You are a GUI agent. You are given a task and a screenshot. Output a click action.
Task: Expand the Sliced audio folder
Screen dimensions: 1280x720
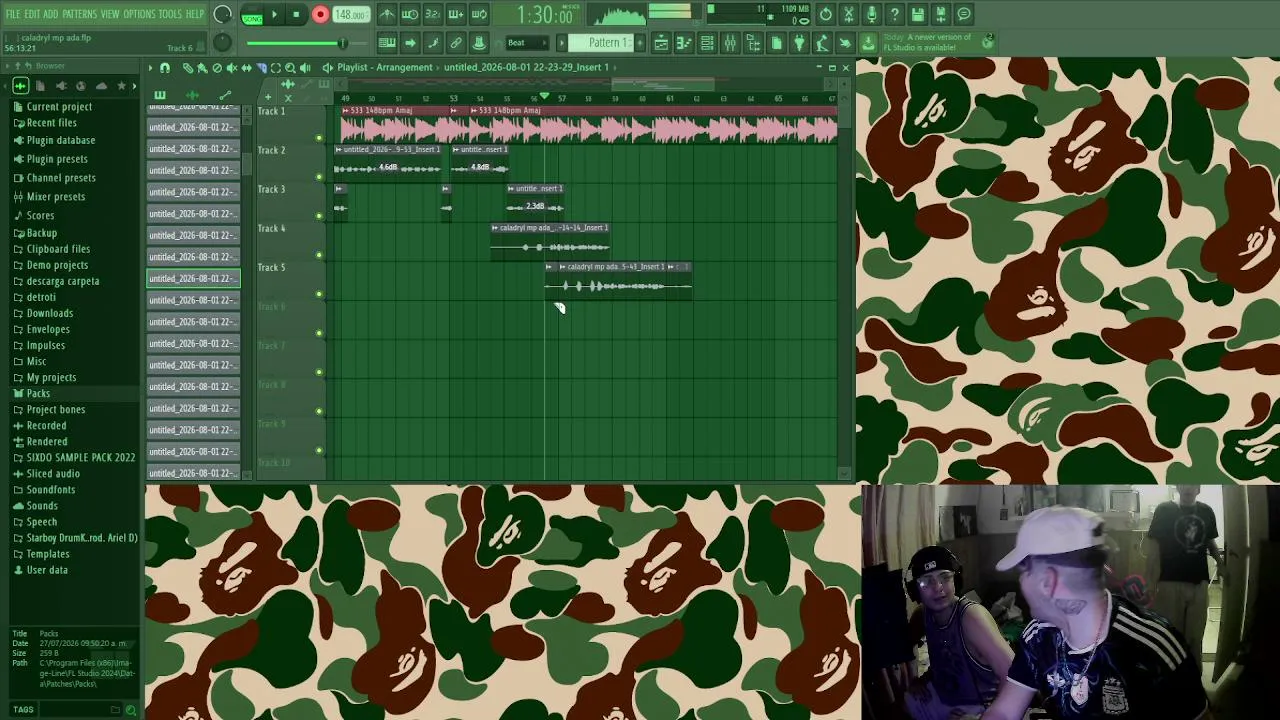53,473
